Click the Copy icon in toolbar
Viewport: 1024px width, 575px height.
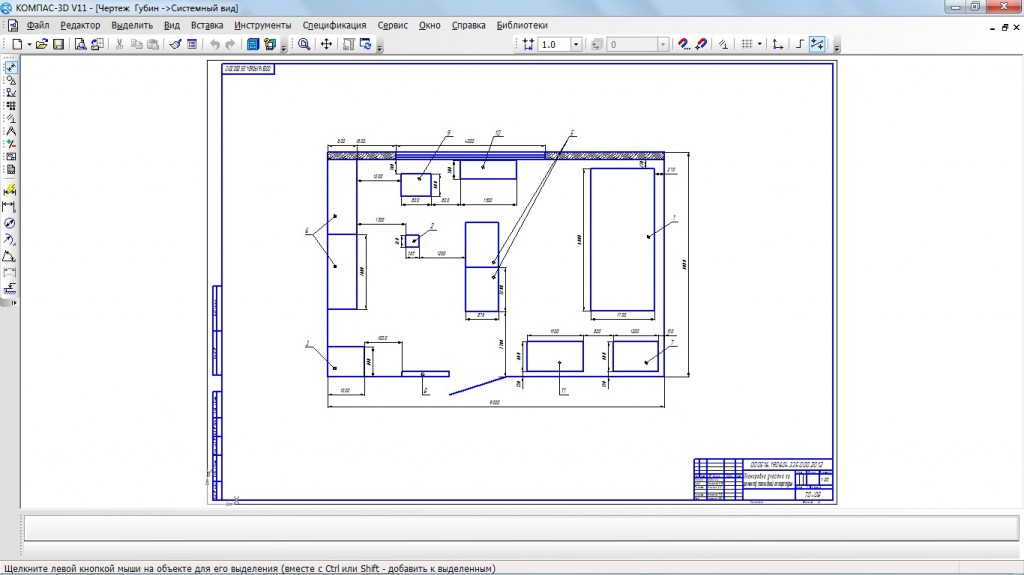136,44
